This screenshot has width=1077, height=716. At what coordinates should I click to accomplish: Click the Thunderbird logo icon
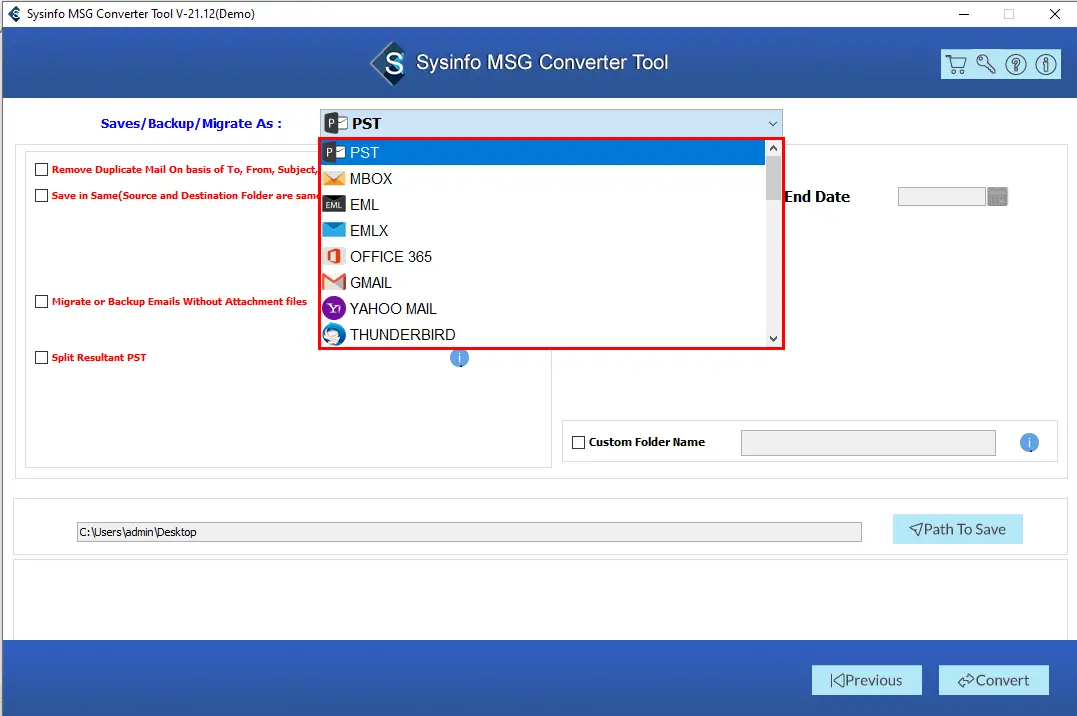(x=334, y=335)
